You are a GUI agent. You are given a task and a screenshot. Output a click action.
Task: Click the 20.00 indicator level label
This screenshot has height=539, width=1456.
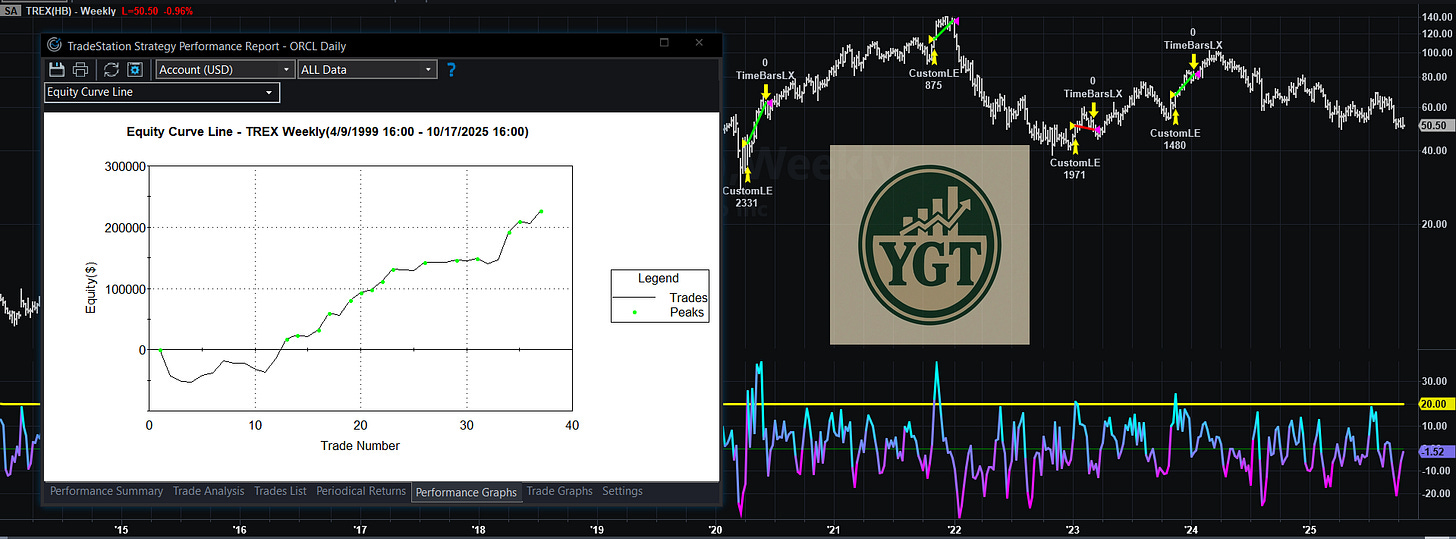click(x=1435, y=404)
